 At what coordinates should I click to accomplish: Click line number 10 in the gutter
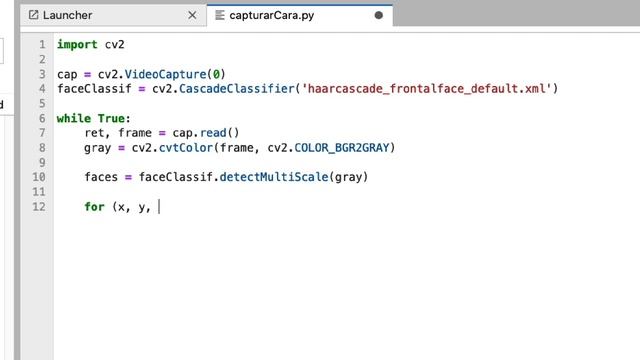[x=39, y=177]
